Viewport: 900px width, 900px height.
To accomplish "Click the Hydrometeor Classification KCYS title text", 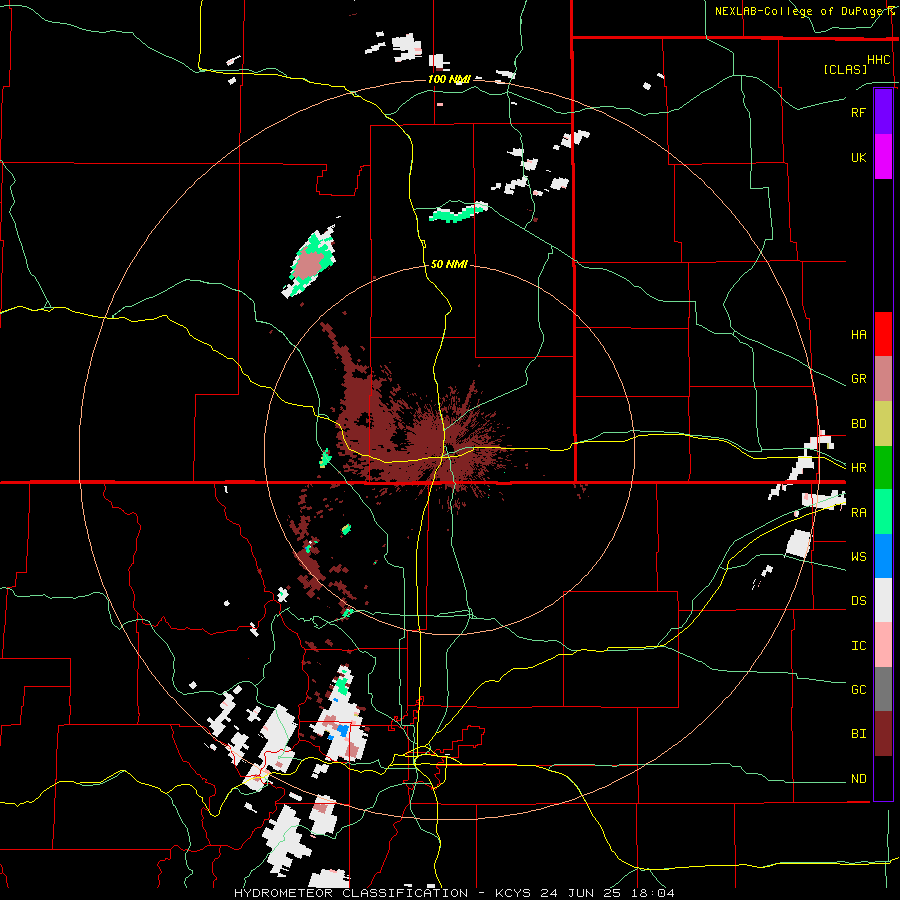I will coord(454,893).
